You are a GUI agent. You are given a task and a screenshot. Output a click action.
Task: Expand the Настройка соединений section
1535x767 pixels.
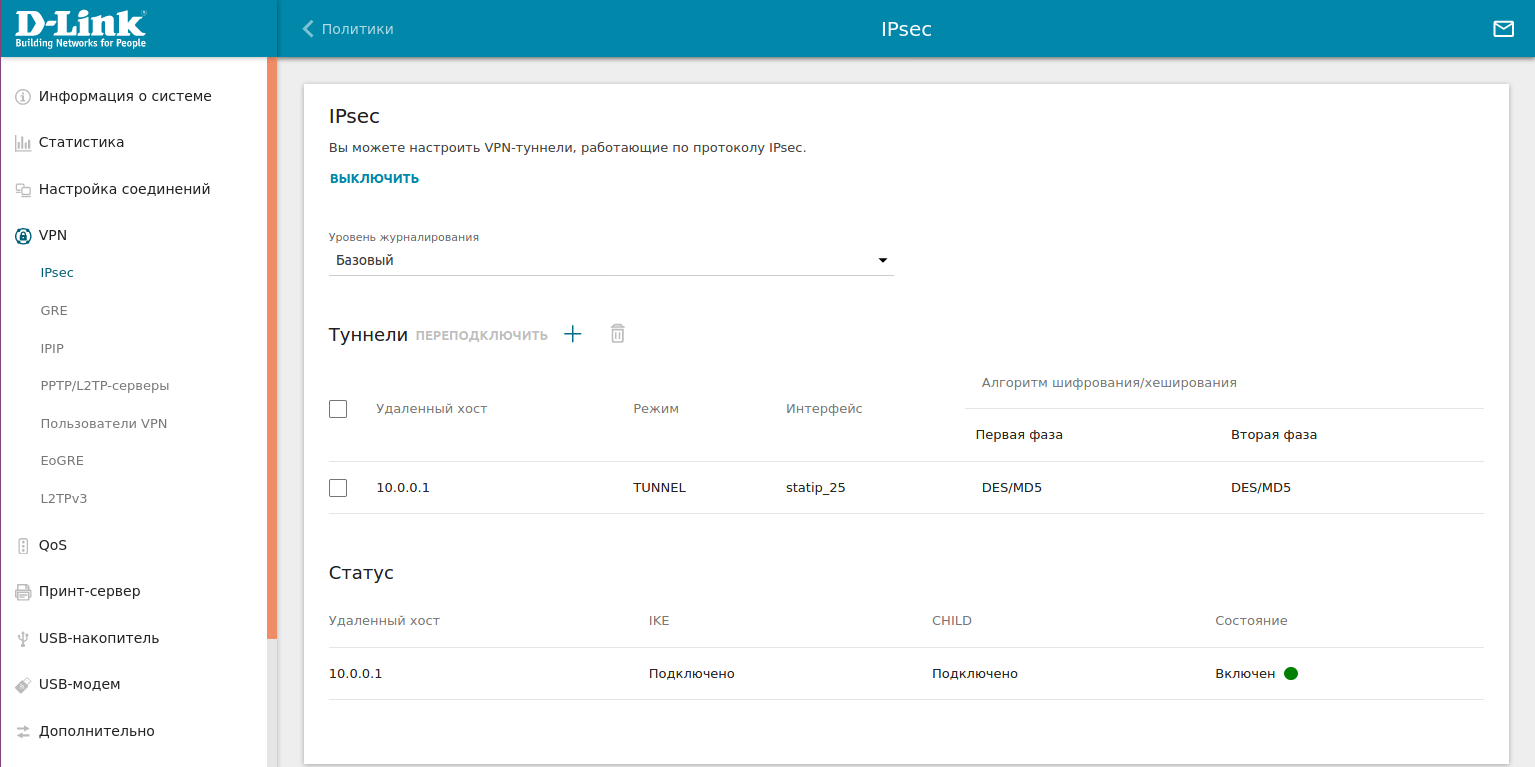(124, 189)
